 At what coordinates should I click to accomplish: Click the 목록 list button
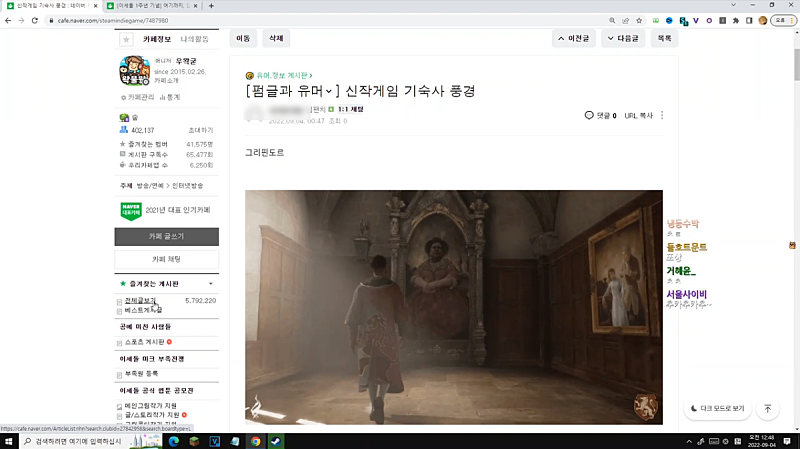point(664,38)
